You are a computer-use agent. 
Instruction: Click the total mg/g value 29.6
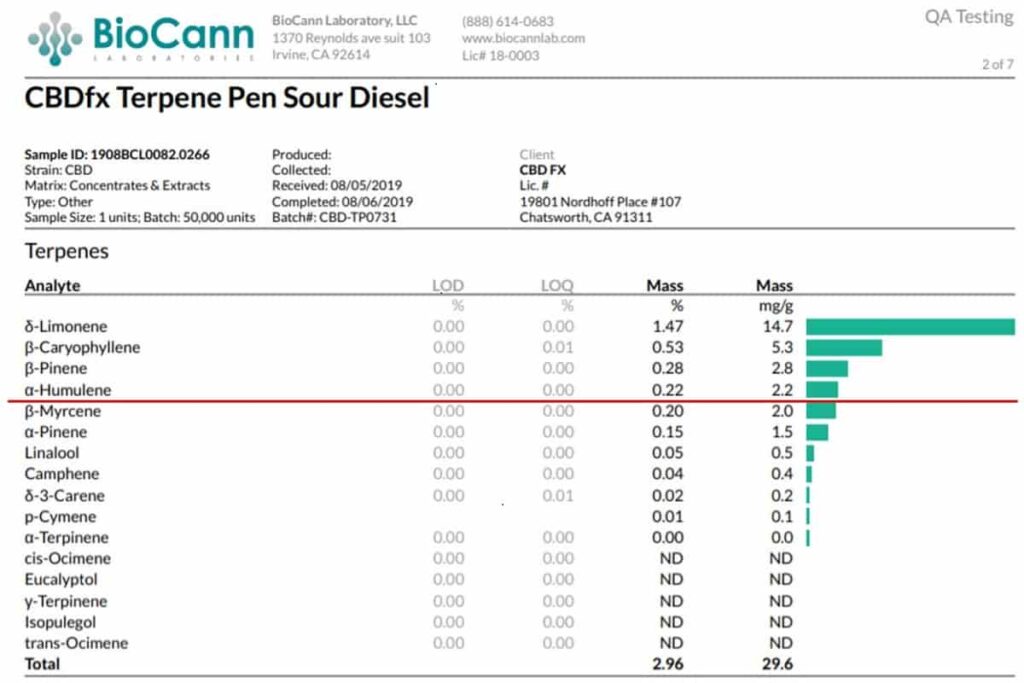pos(777,664)
